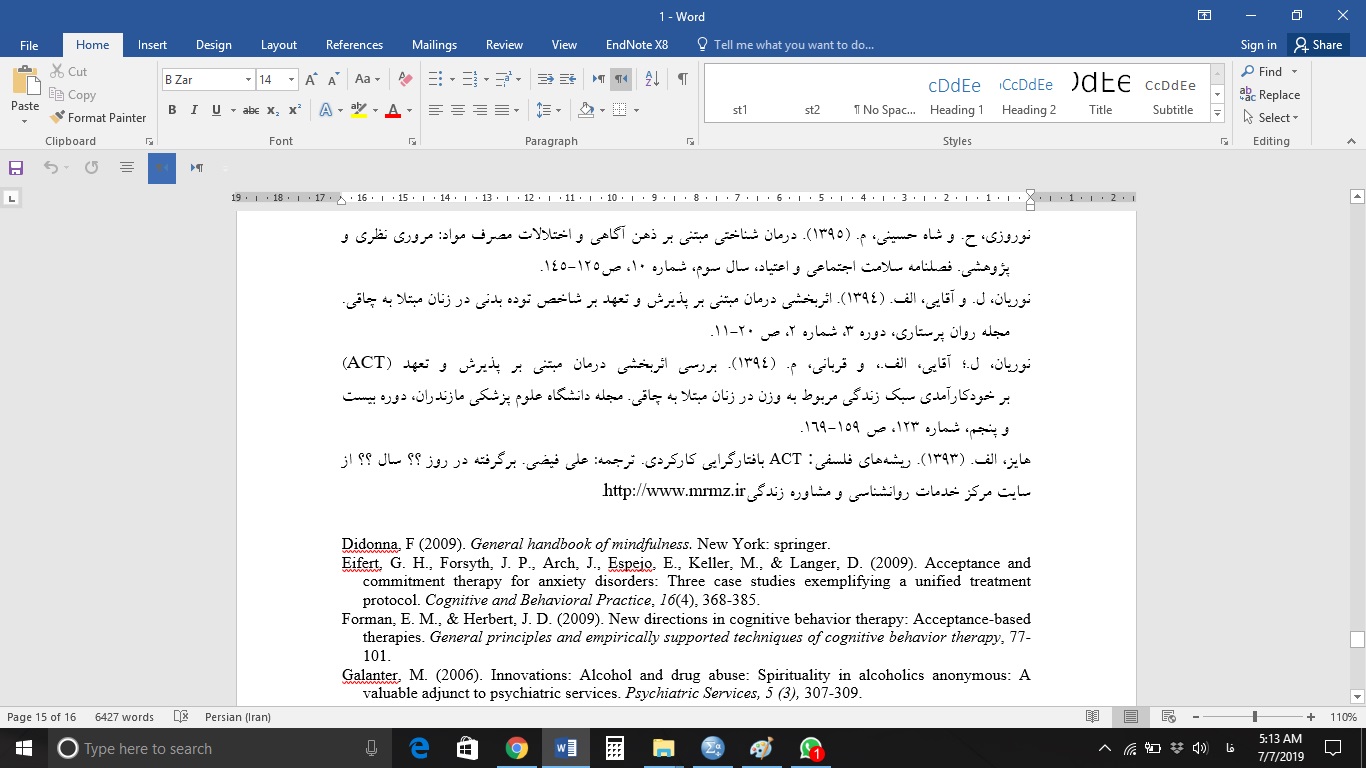Open the EndNote X8 tab
This screenshot has width=1366, height=768.
(636, 44)
